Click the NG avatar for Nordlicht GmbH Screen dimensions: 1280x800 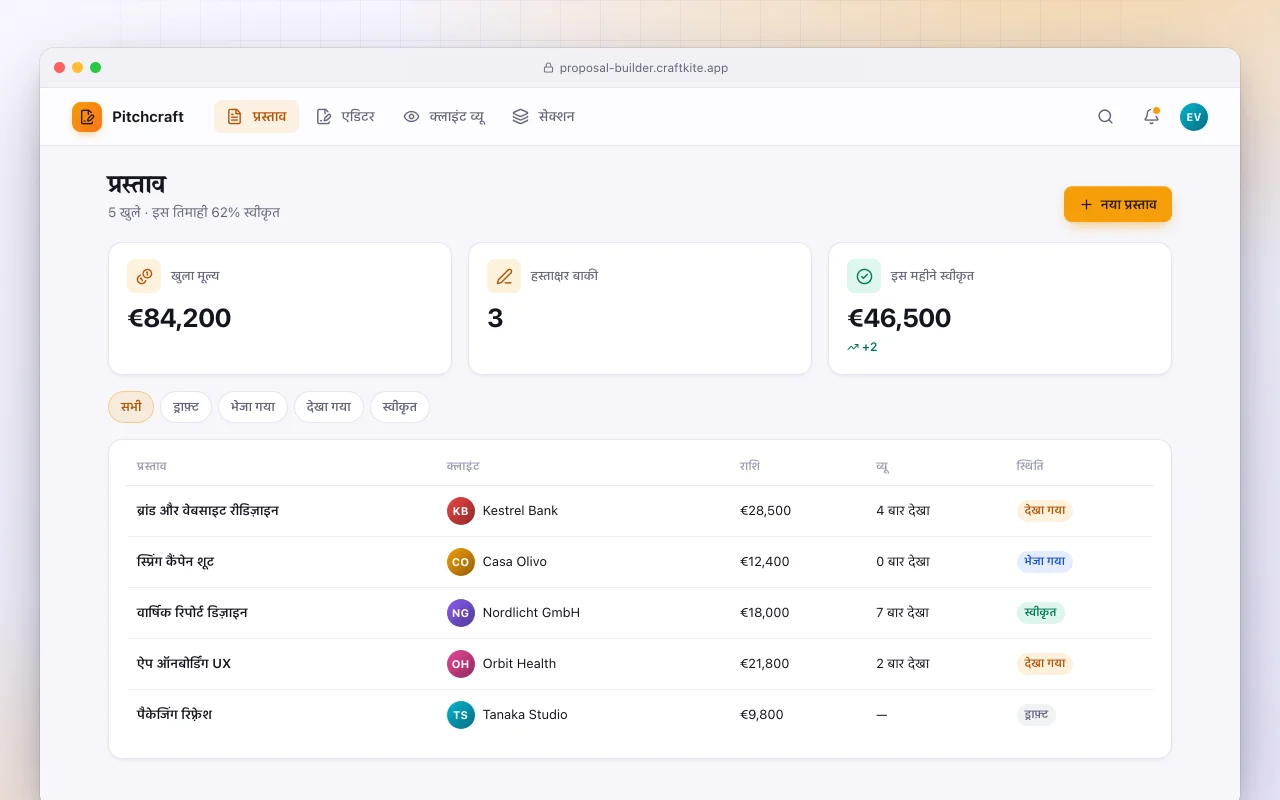[x=461, y=613]
